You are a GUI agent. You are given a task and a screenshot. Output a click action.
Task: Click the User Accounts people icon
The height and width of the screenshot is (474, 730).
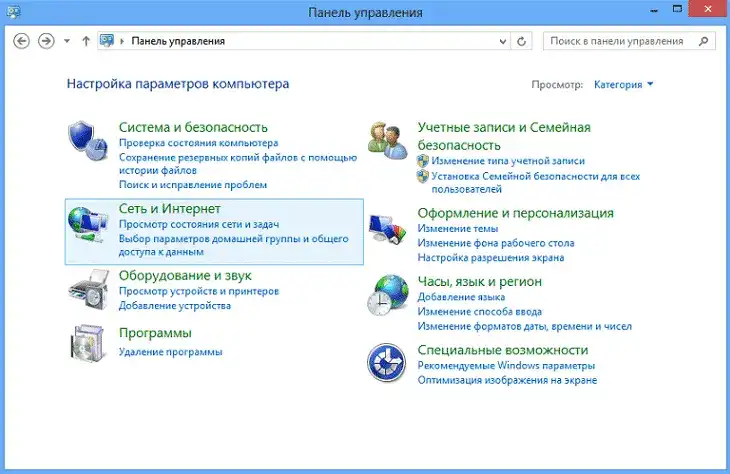[387, 141]
